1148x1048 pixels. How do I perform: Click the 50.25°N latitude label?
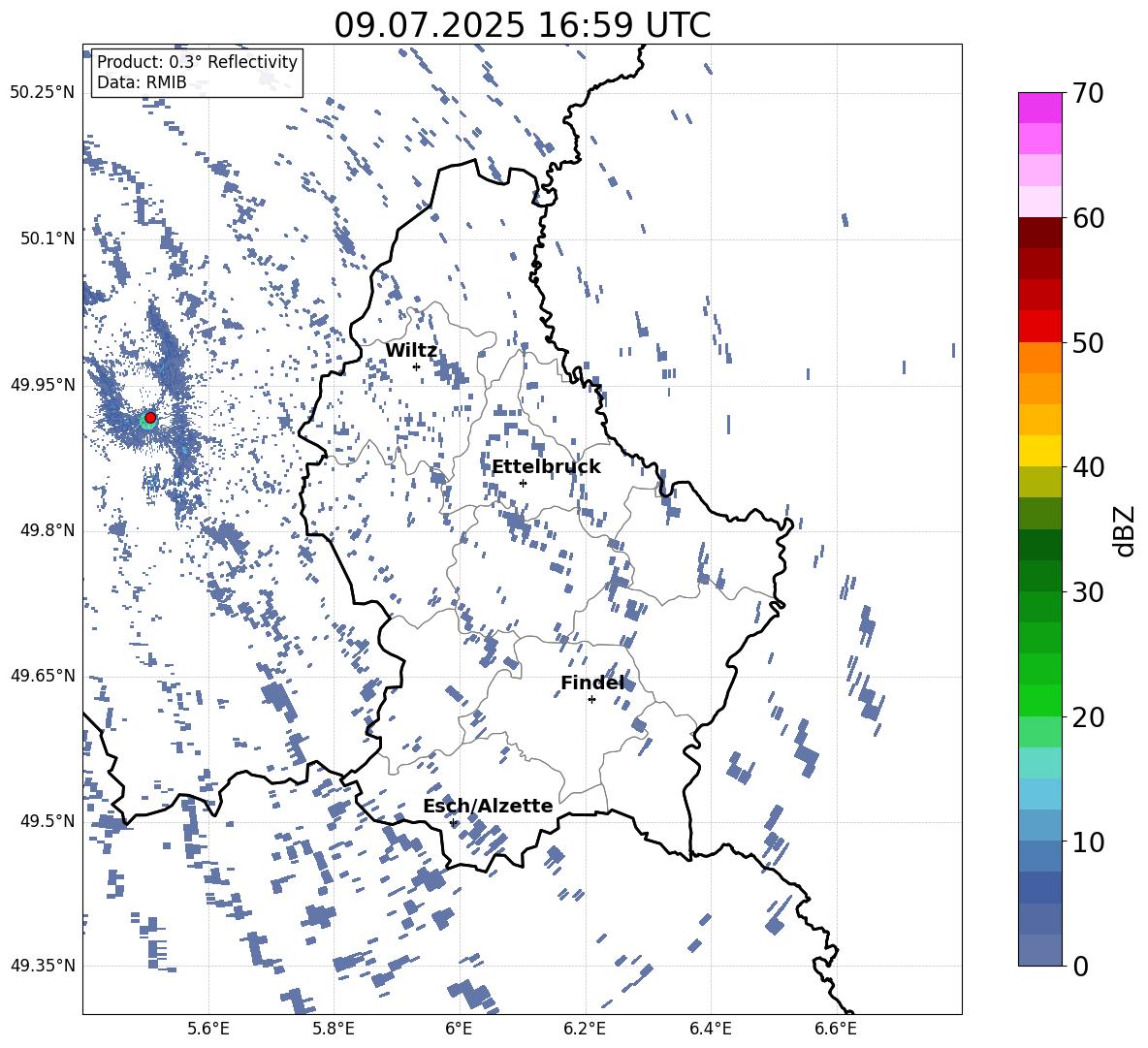pyautogui.click(x=43, y=93)
